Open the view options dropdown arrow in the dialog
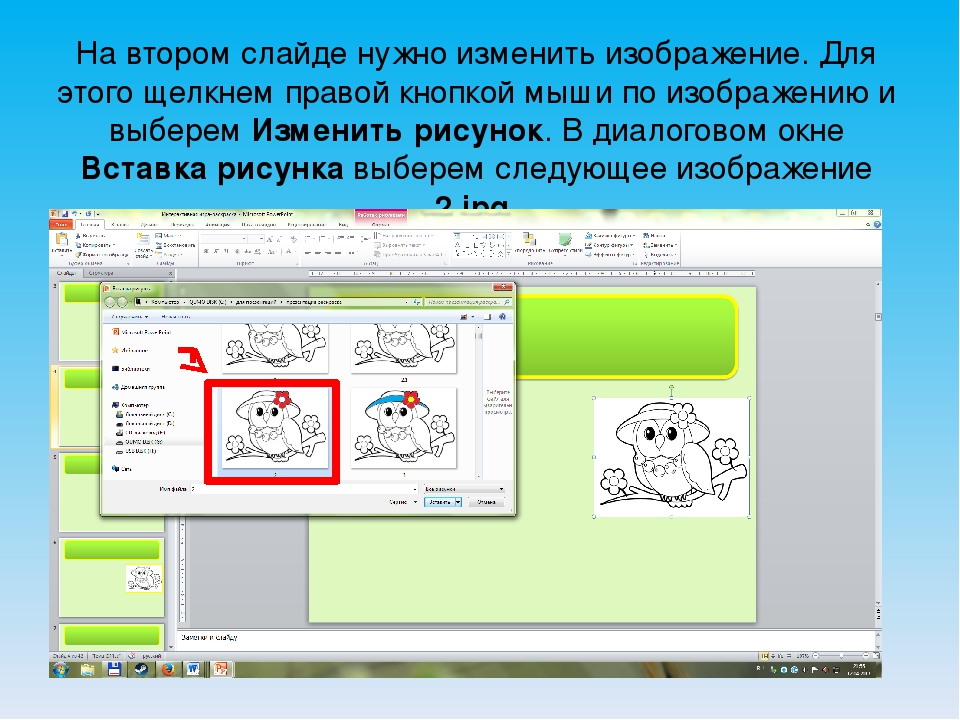Image resolution: width=960 pixels, height=720 pixels. [473, 317]
